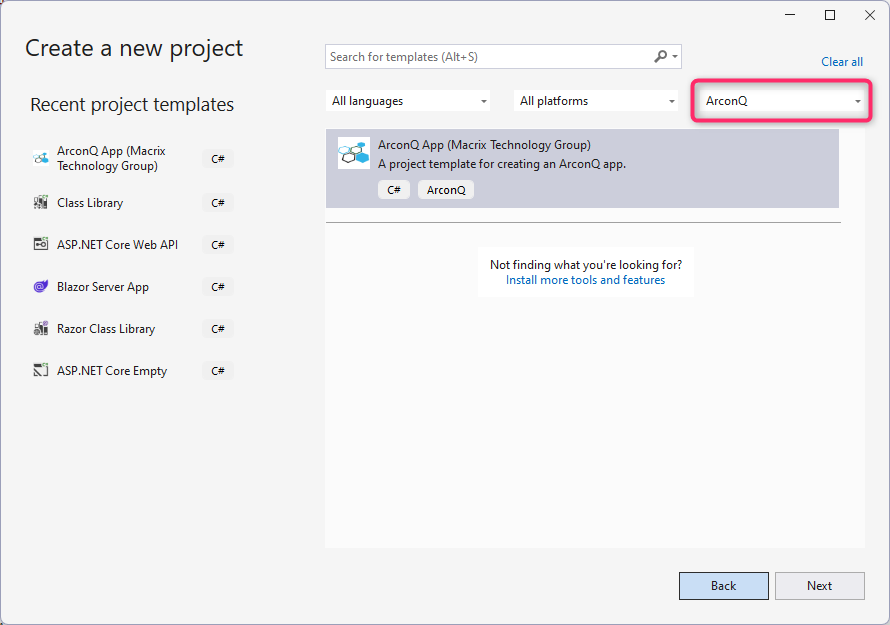
Task: Select Razor Class Library recent template
Action: tap(133, 329)
